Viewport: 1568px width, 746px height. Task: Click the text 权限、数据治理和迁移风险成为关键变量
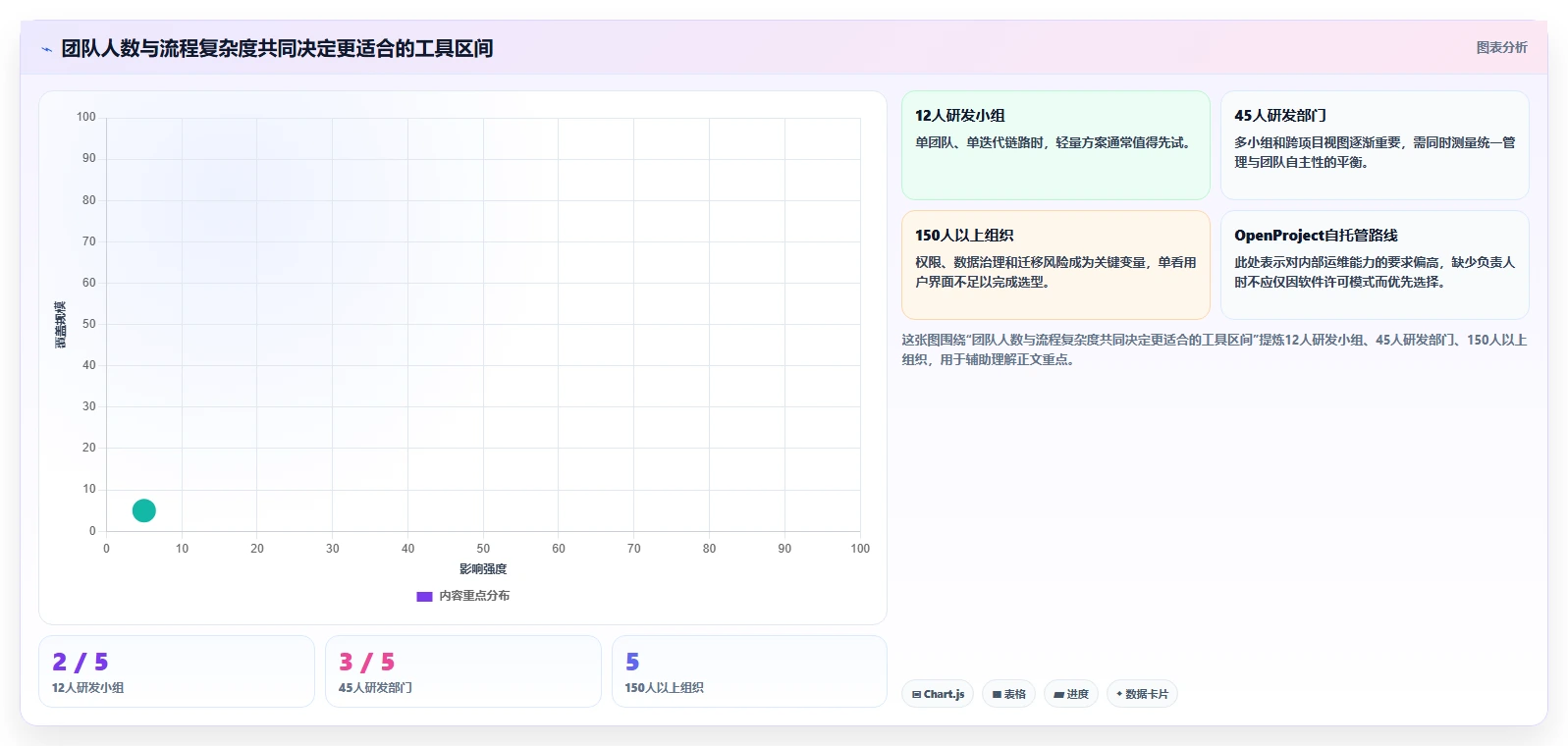(x=1031, y=262)
